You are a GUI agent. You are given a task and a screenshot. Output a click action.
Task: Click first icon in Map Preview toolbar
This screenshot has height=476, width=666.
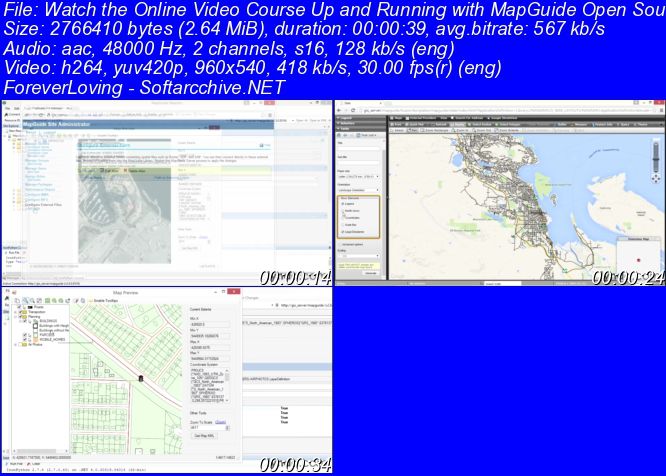tap(17, 301)
